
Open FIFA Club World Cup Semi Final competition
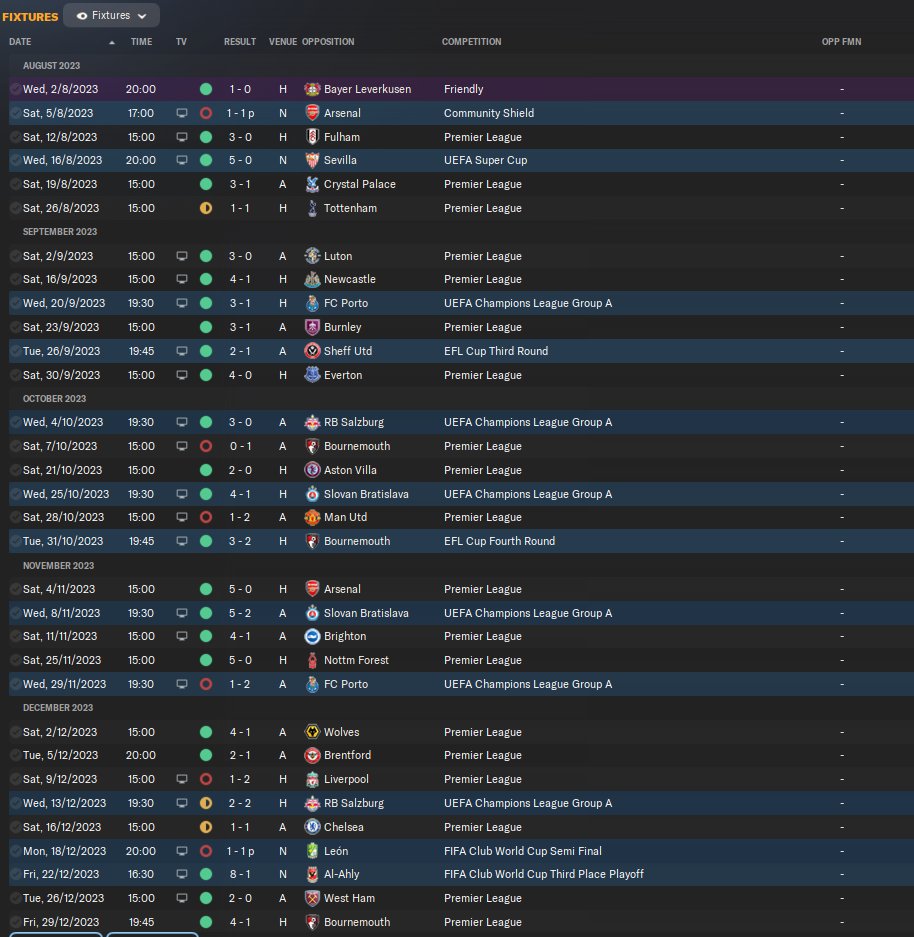coord(523,850)
